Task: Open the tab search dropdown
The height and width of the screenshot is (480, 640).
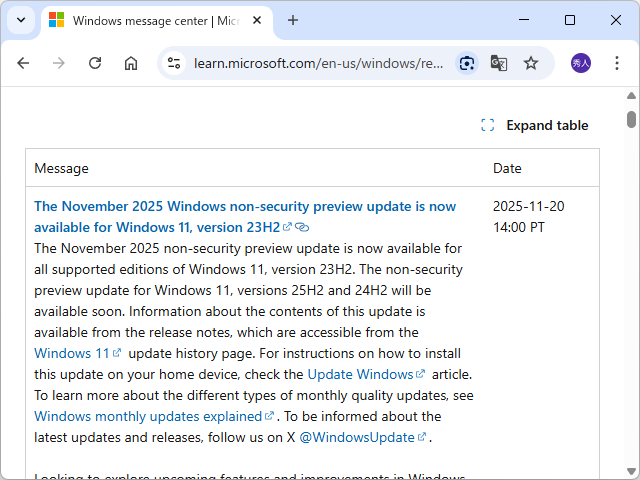Action: (21, 20)
